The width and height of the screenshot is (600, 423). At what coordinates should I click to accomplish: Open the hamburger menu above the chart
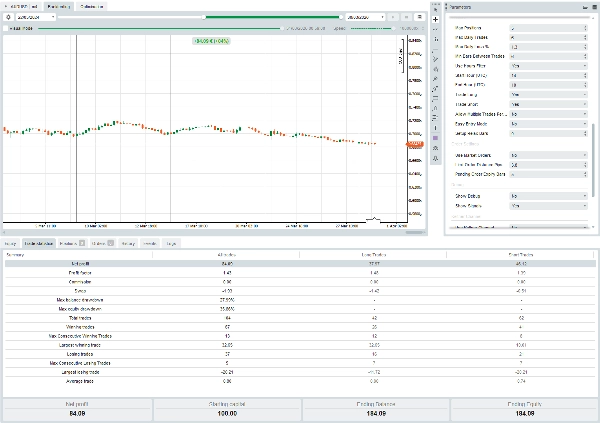click(x=418, y=18)
